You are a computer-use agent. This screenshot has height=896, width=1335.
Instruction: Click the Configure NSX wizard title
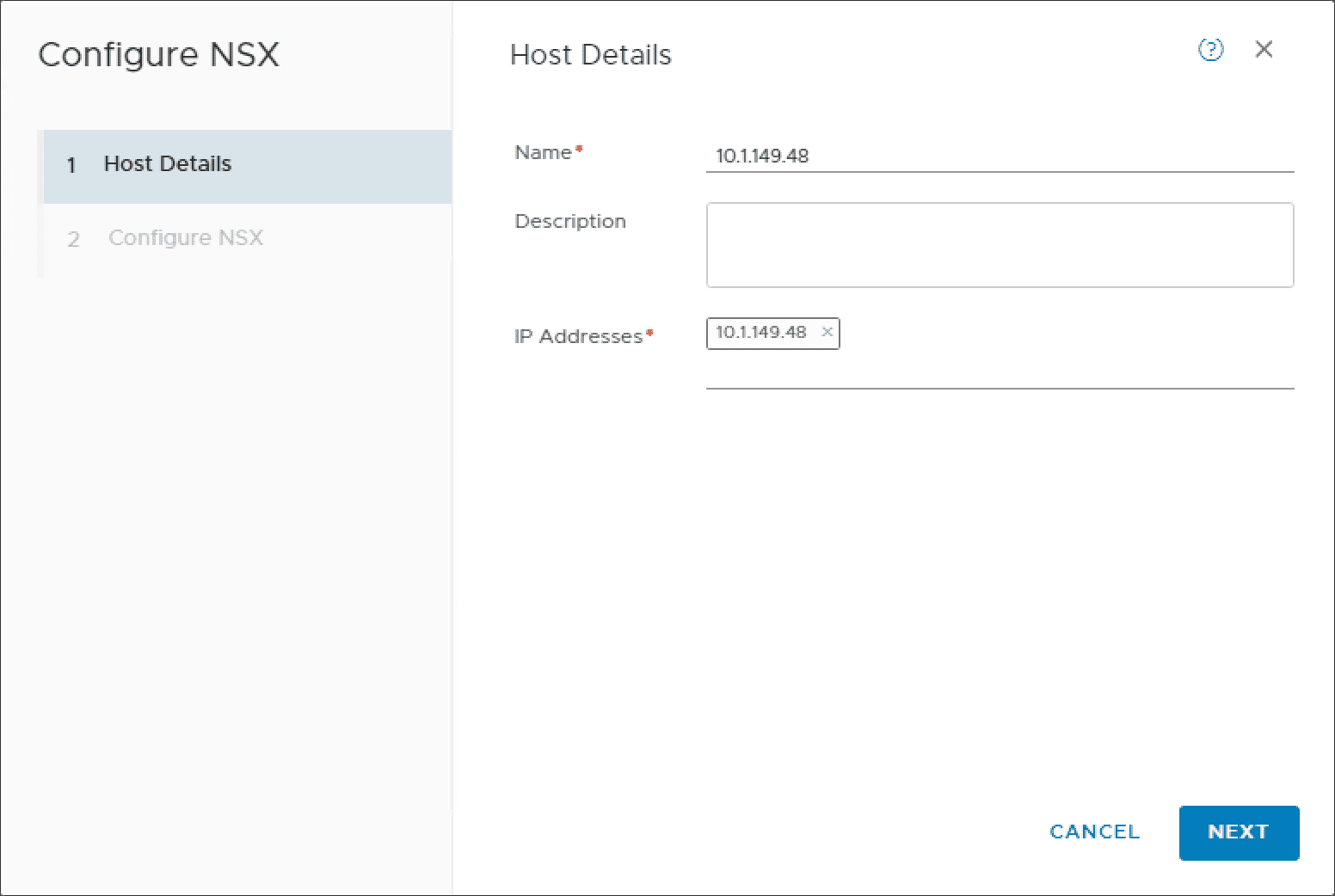(159, 55)
